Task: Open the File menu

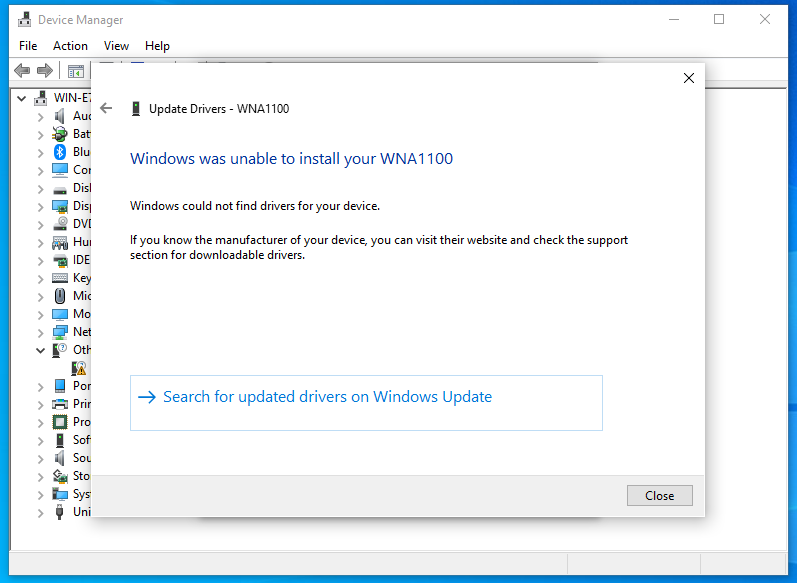Action: 28,46
